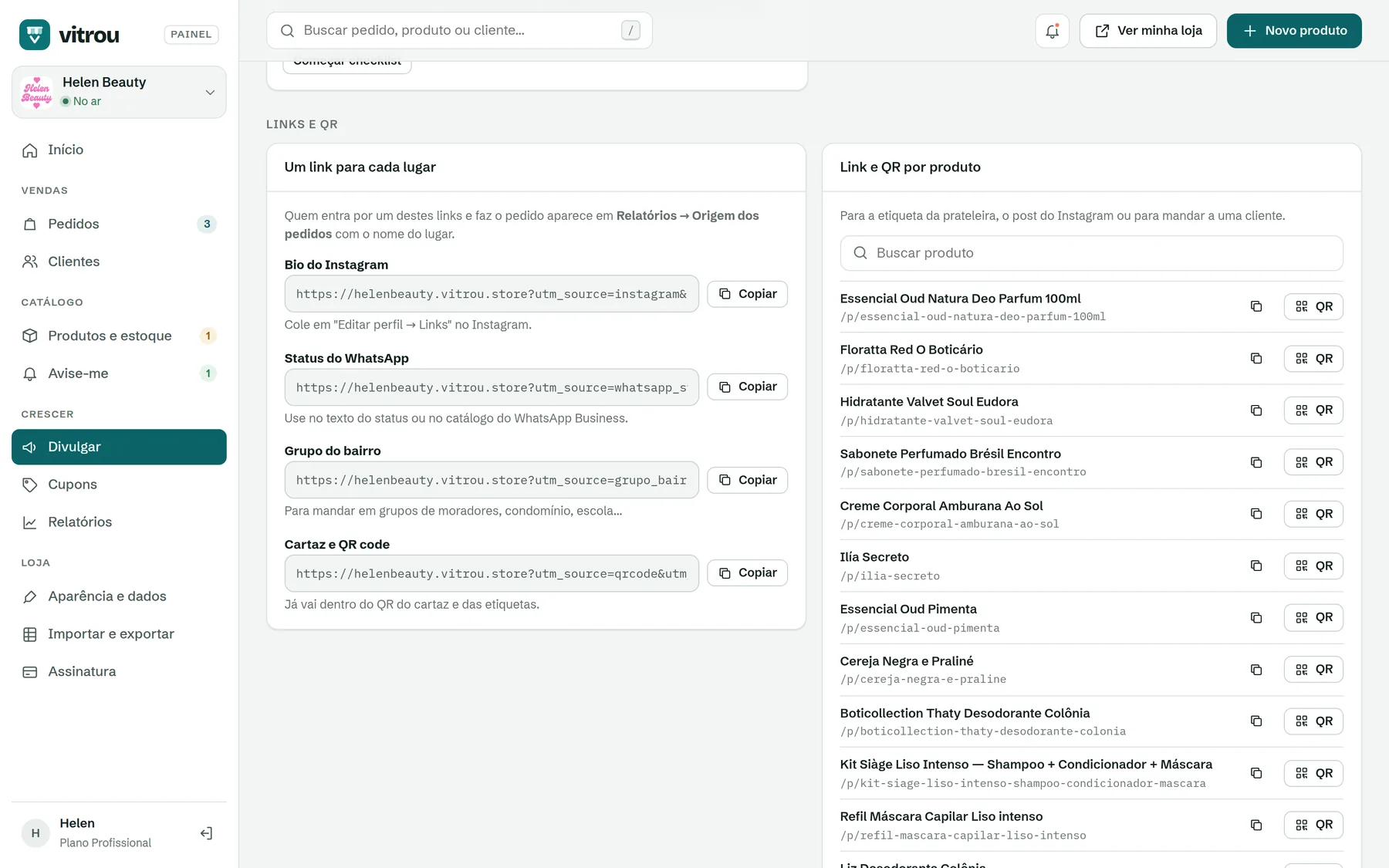
Task: Copy link icon for Hidratante Valvet Soul Eudora
Action: [x=1256, y=410]
